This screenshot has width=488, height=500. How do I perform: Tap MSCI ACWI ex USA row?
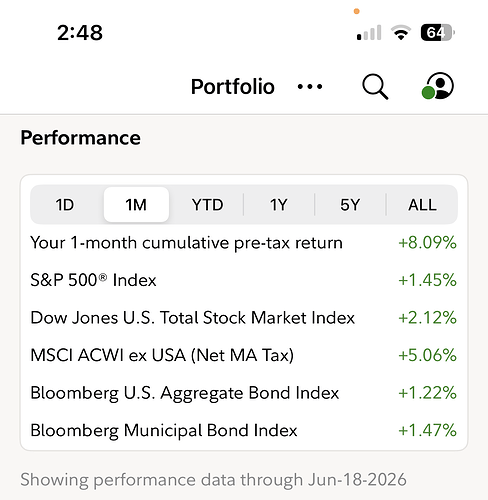coord(244,355)
